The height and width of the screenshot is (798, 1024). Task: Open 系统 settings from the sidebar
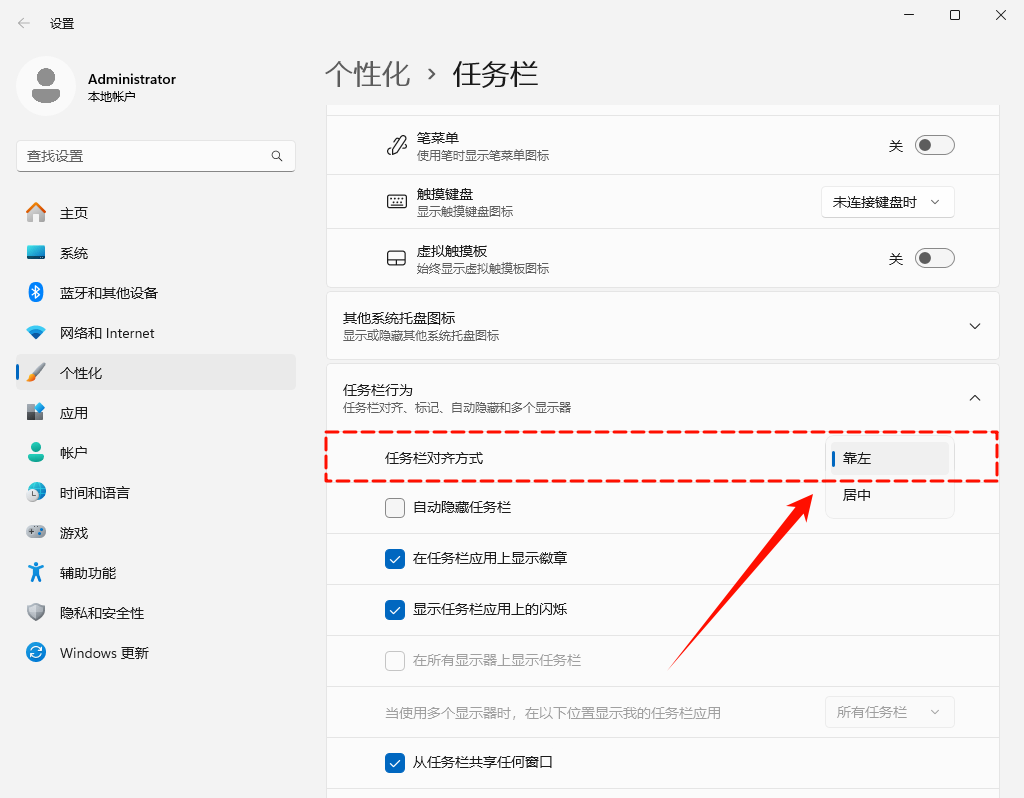coord(70,252)
